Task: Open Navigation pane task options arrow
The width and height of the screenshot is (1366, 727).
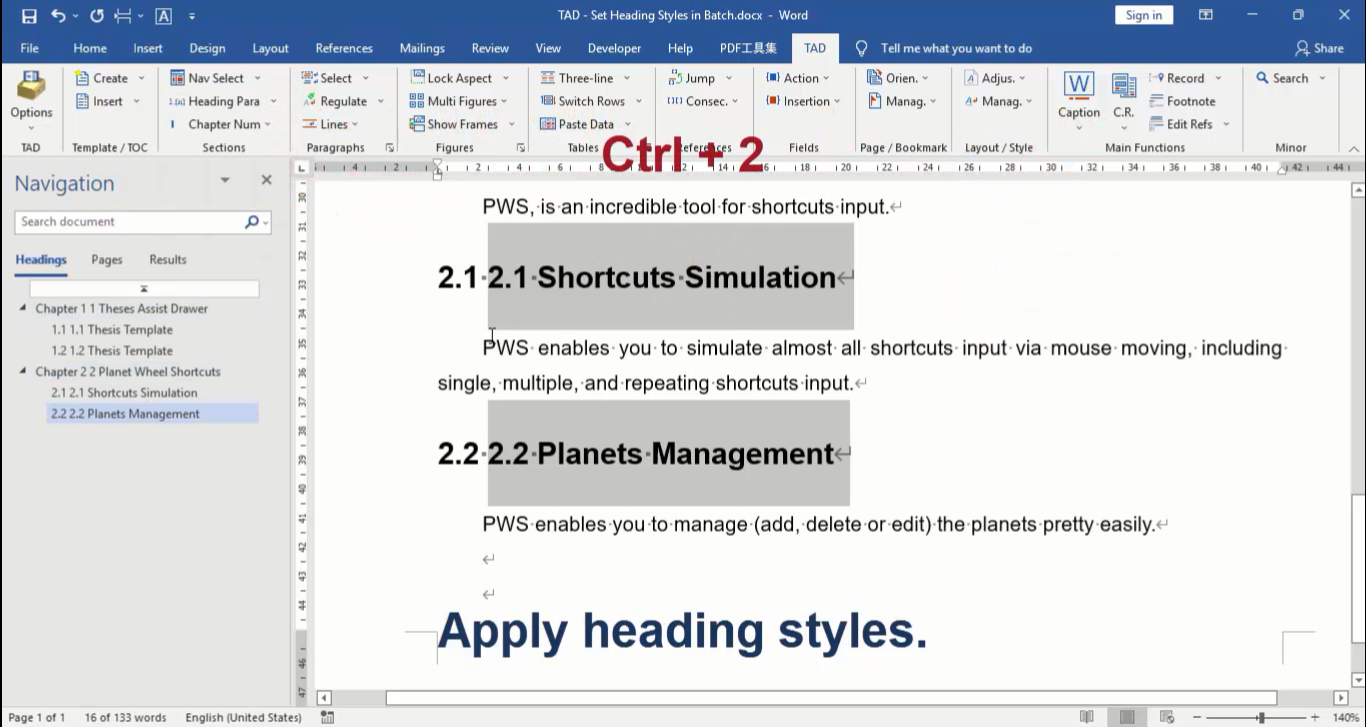Action: coord(225,180)
